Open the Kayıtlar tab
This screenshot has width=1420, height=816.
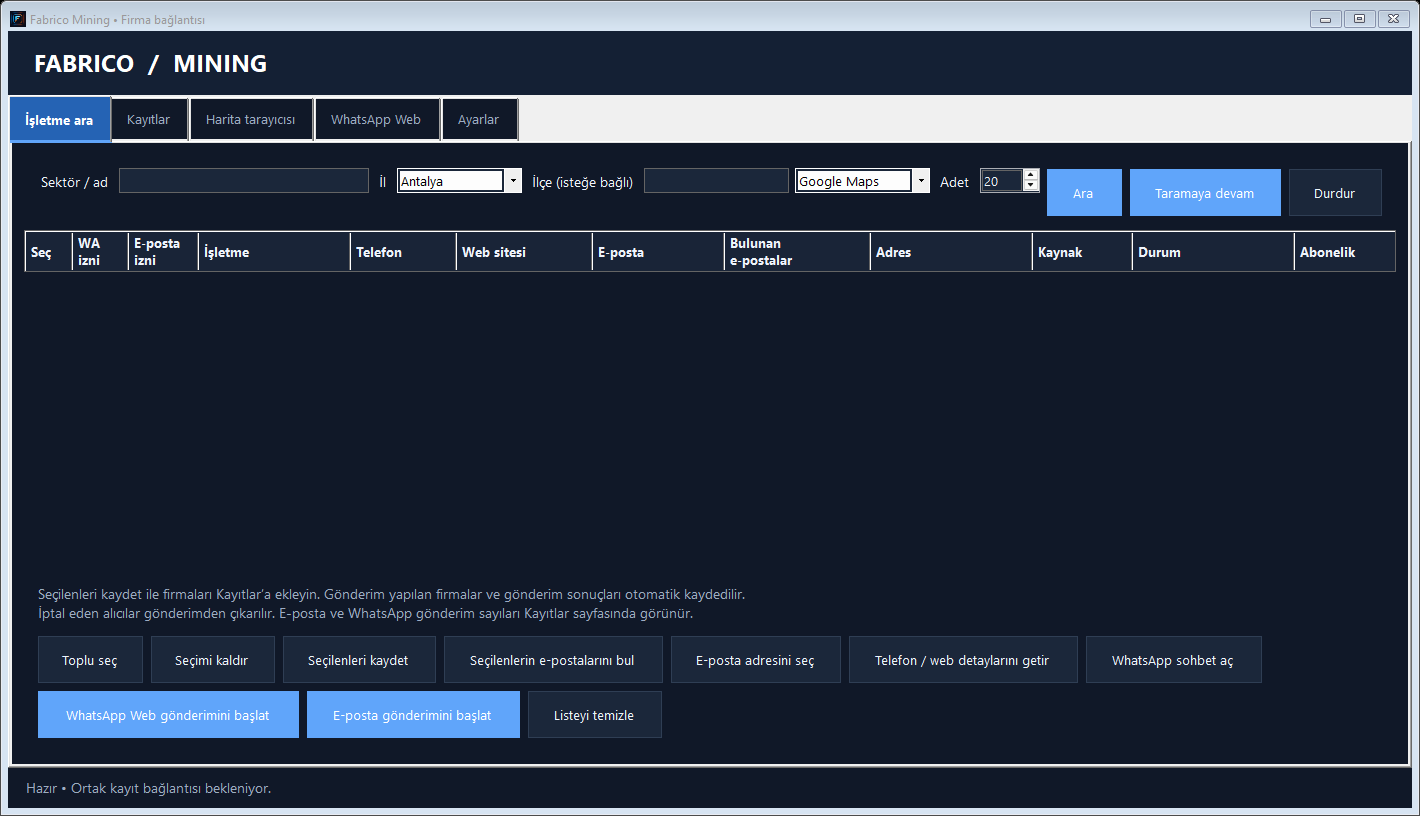click(149, 119)
